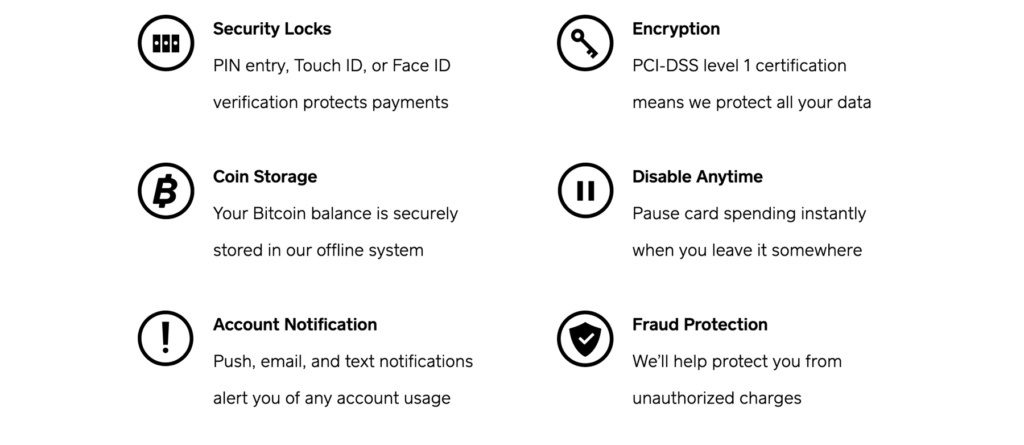Screen dimensions: 1024x445
Task: Click the PCI-DSS level 1 certification text
Action: click(739, 66)
